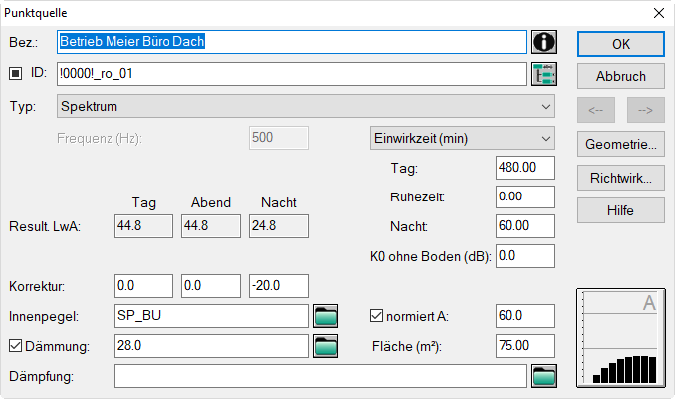The image size is (675, 399).
Task: Click the Geometrie... button
Action: point(621,144)
